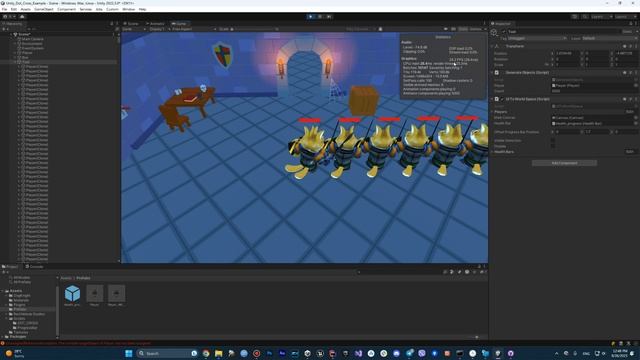Open the Window menu

128,9
